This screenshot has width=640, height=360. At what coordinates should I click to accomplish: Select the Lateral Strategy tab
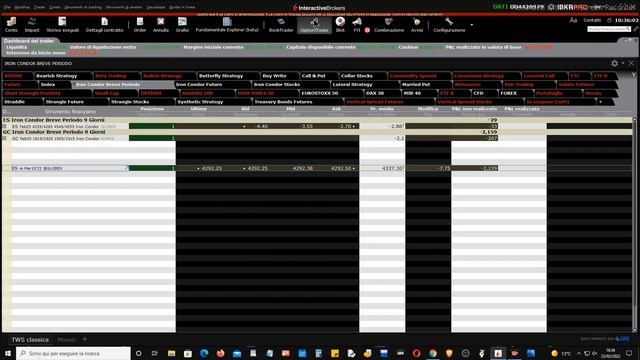[364, 84]
